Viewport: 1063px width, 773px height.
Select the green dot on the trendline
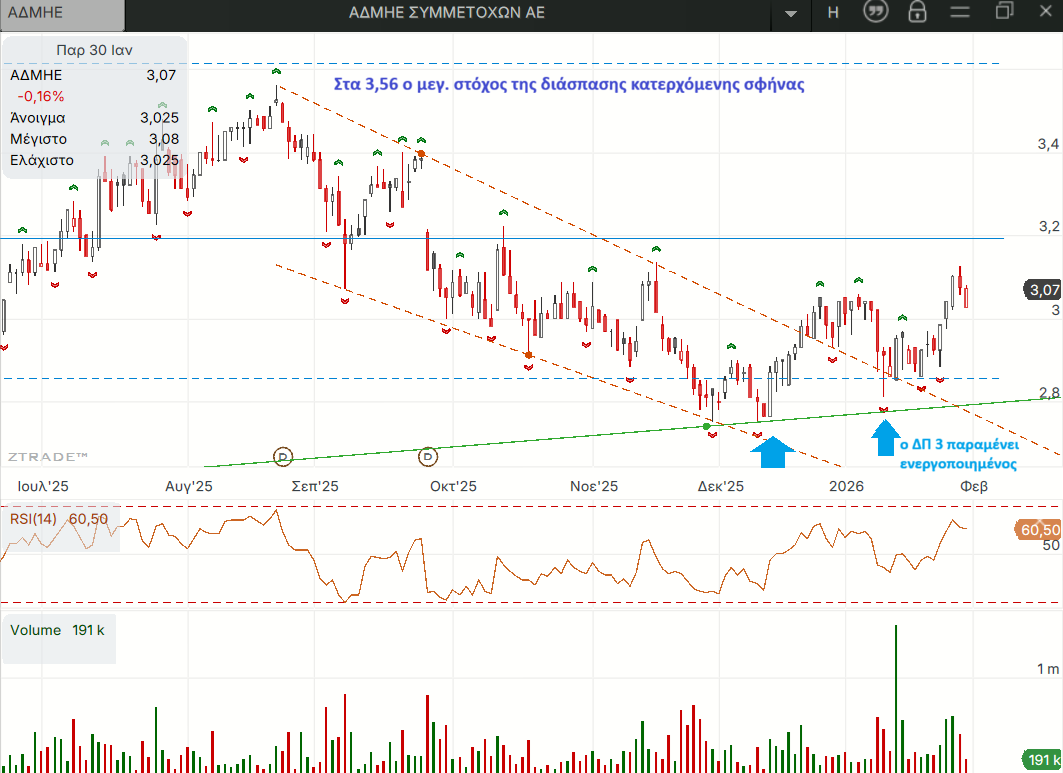click(x=706, y=427)
